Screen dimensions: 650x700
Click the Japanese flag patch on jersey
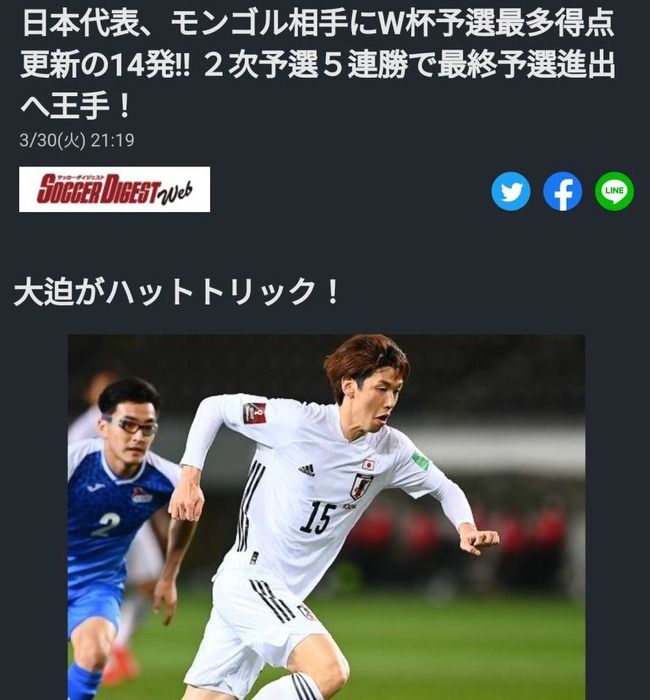click(x=369, y=464)
